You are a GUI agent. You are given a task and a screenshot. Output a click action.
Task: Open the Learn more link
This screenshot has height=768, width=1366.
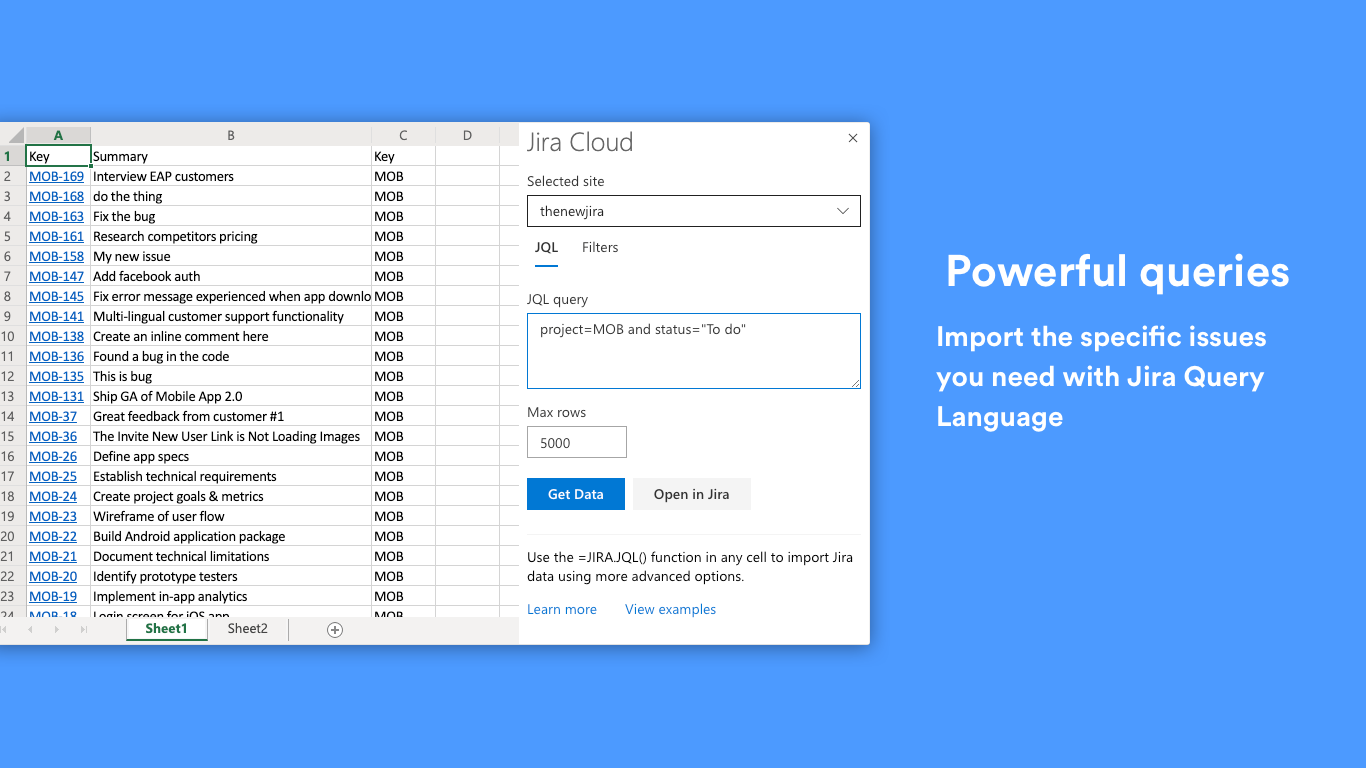(x=562, y=609)
